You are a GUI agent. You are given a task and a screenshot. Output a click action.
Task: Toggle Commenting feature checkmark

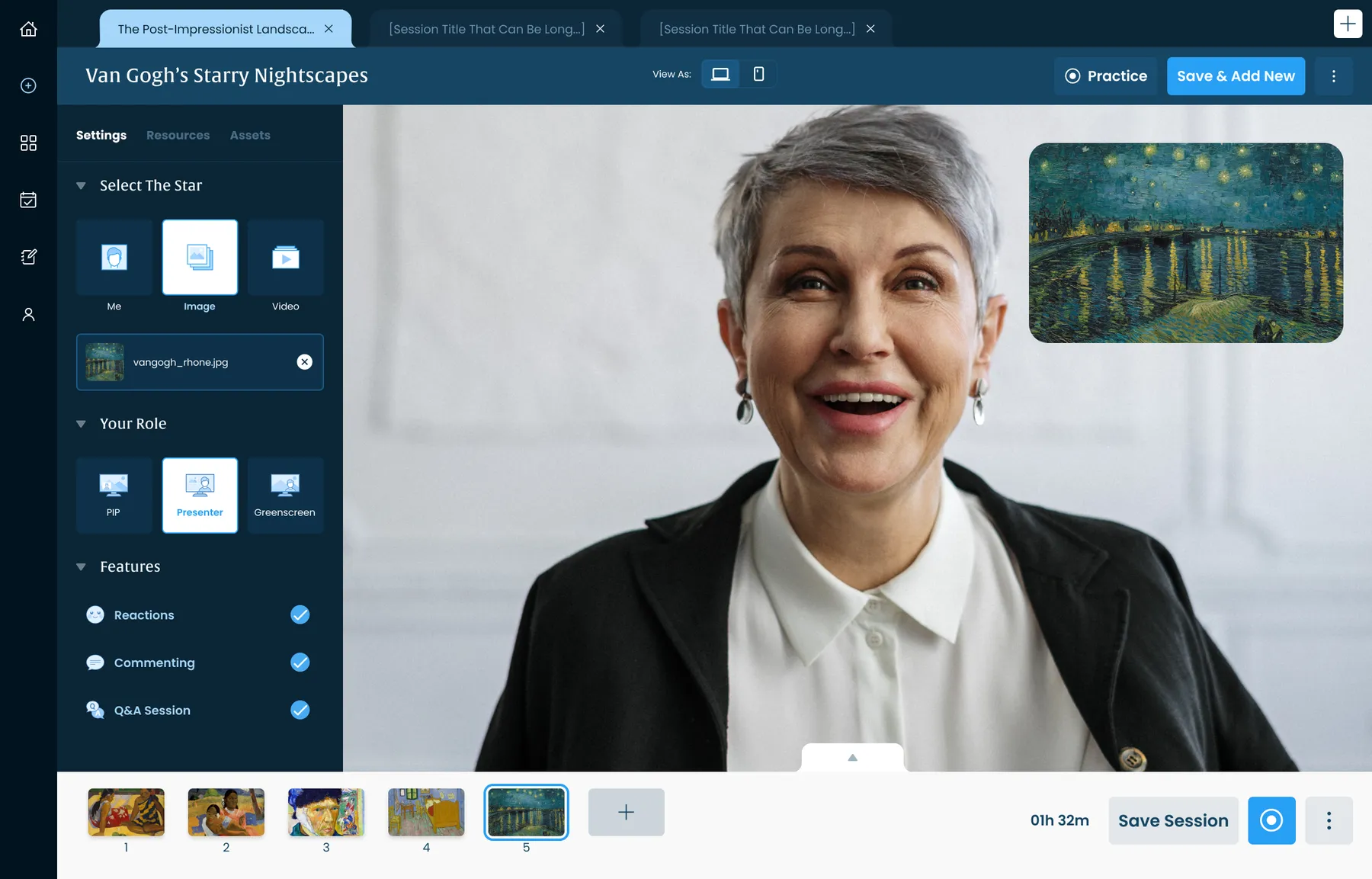(300, 662)
